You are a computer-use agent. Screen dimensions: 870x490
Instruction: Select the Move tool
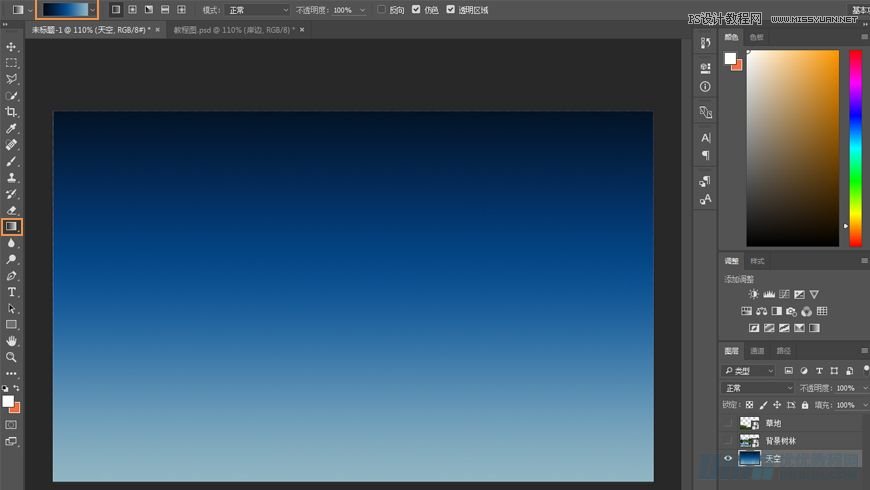tap(12, 46)
